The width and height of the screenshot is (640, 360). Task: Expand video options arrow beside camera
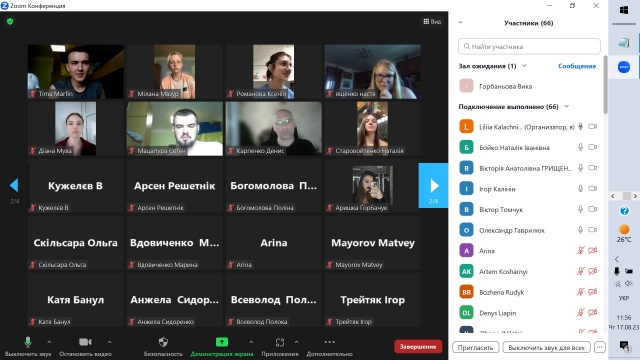tap(109, 342)
